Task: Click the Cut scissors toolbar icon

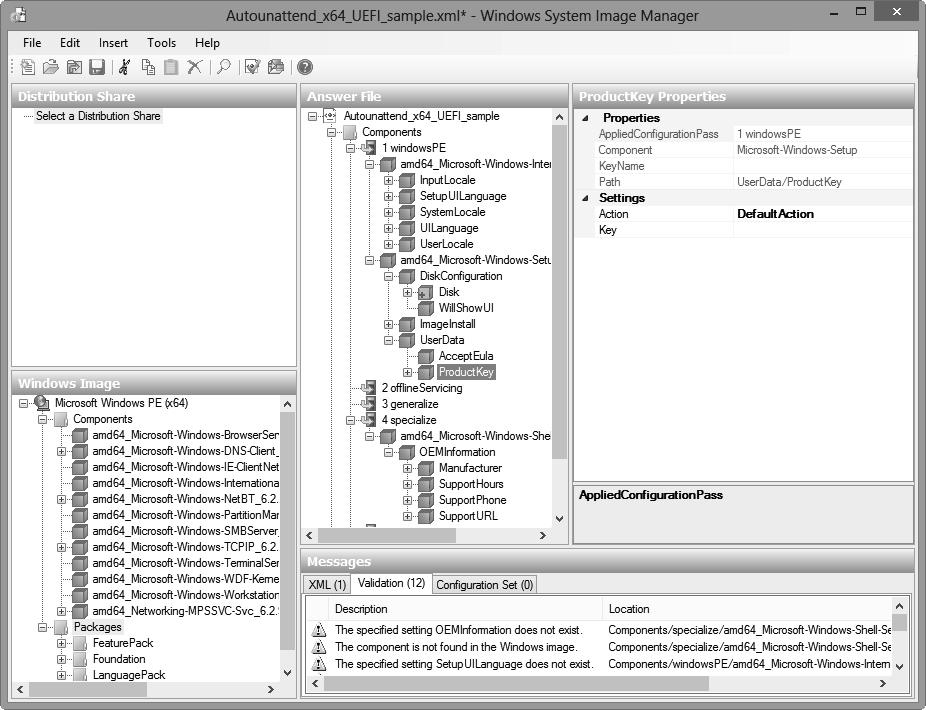Action: point(124,67)
